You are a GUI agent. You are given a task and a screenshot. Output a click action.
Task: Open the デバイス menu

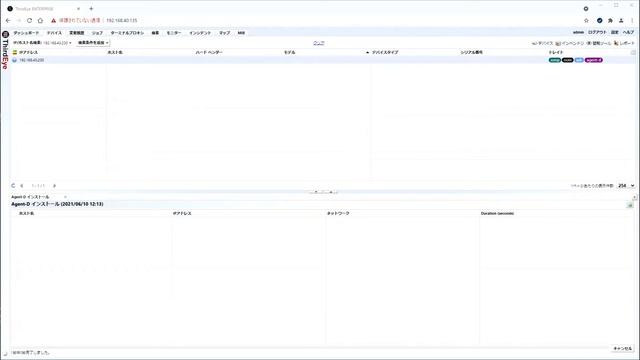click(54, 33)
